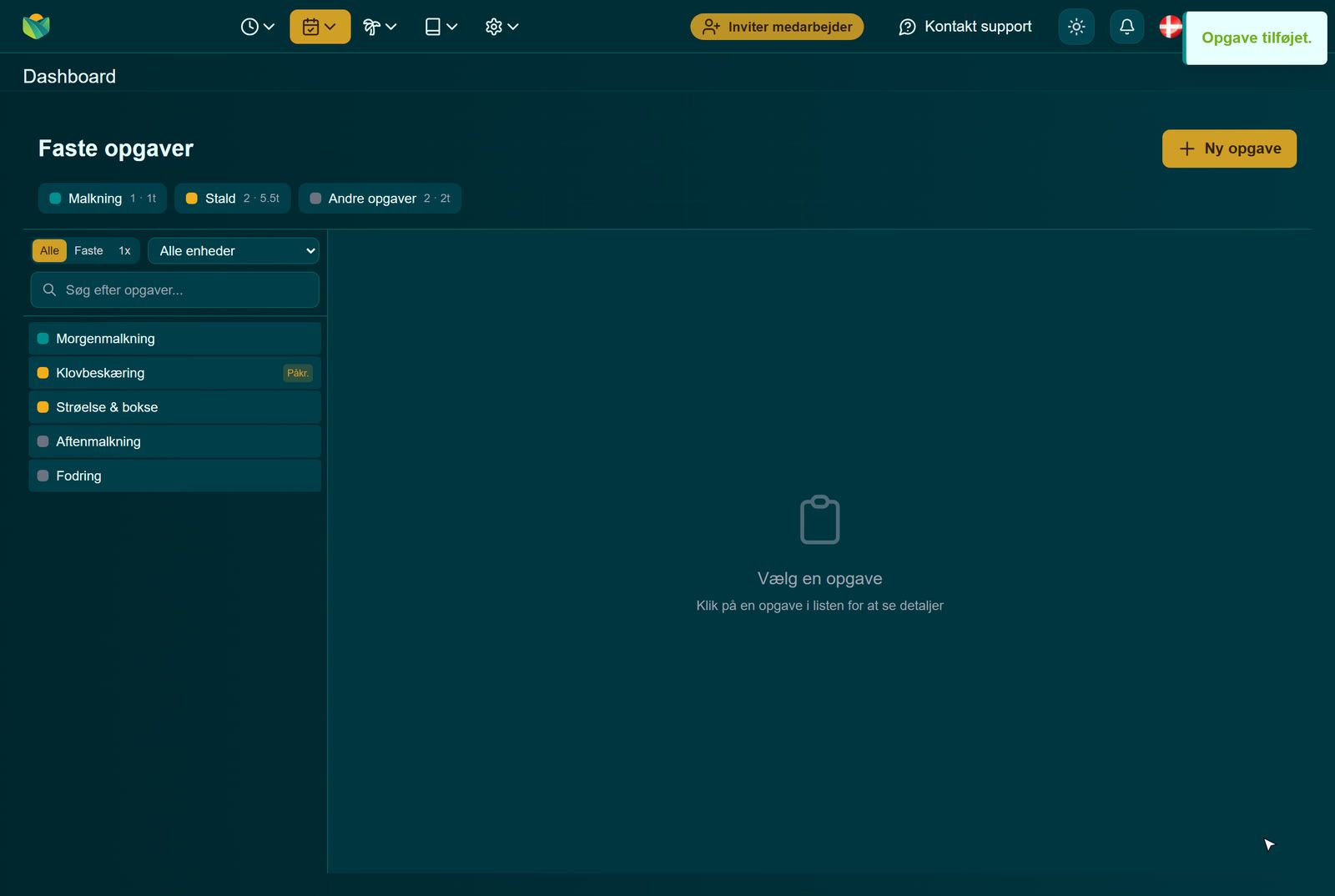This screenshot has height=896, width=1335.
Task: Open the Fodring task
Action: [x=175, y=476]
